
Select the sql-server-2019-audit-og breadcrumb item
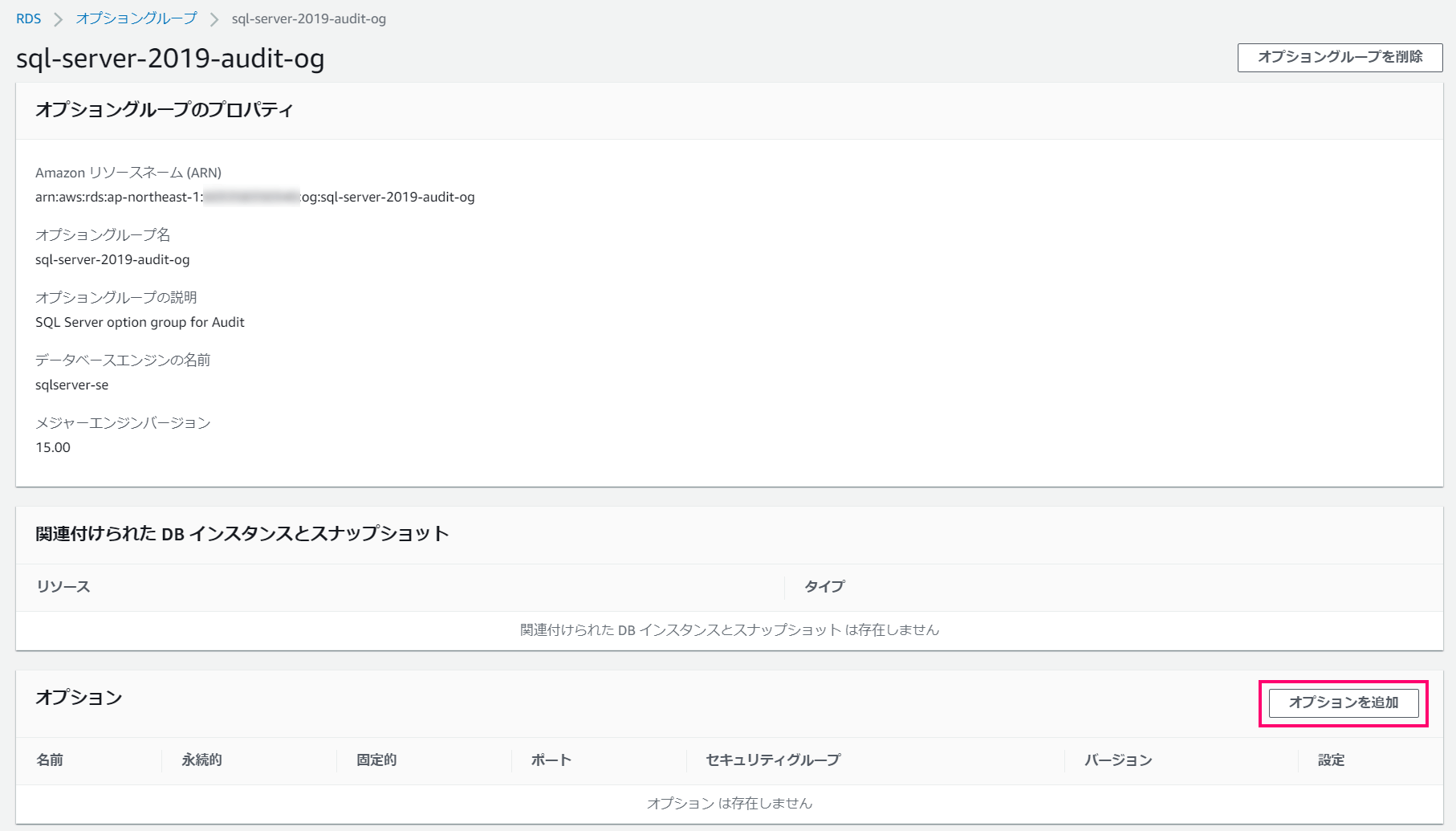pyautogui.click(x=307, y=18)
